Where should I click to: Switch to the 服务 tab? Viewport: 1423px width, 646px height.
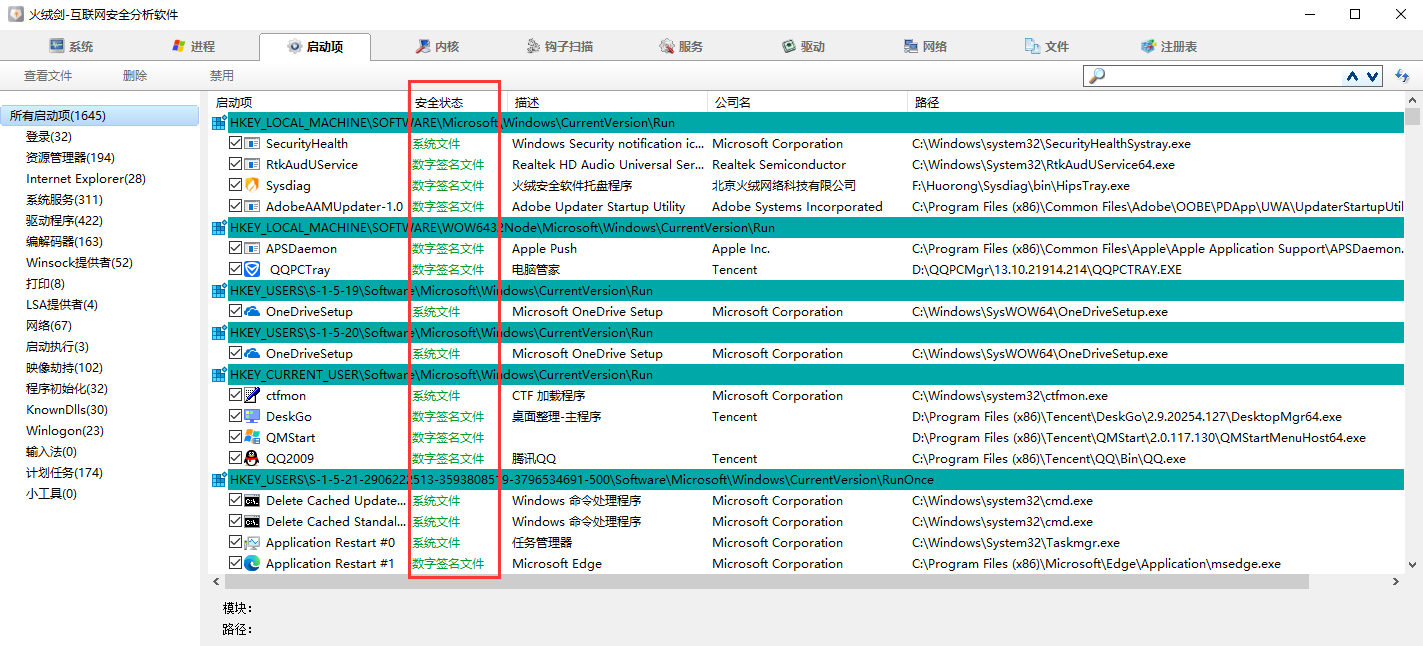(x=681, y=47)
